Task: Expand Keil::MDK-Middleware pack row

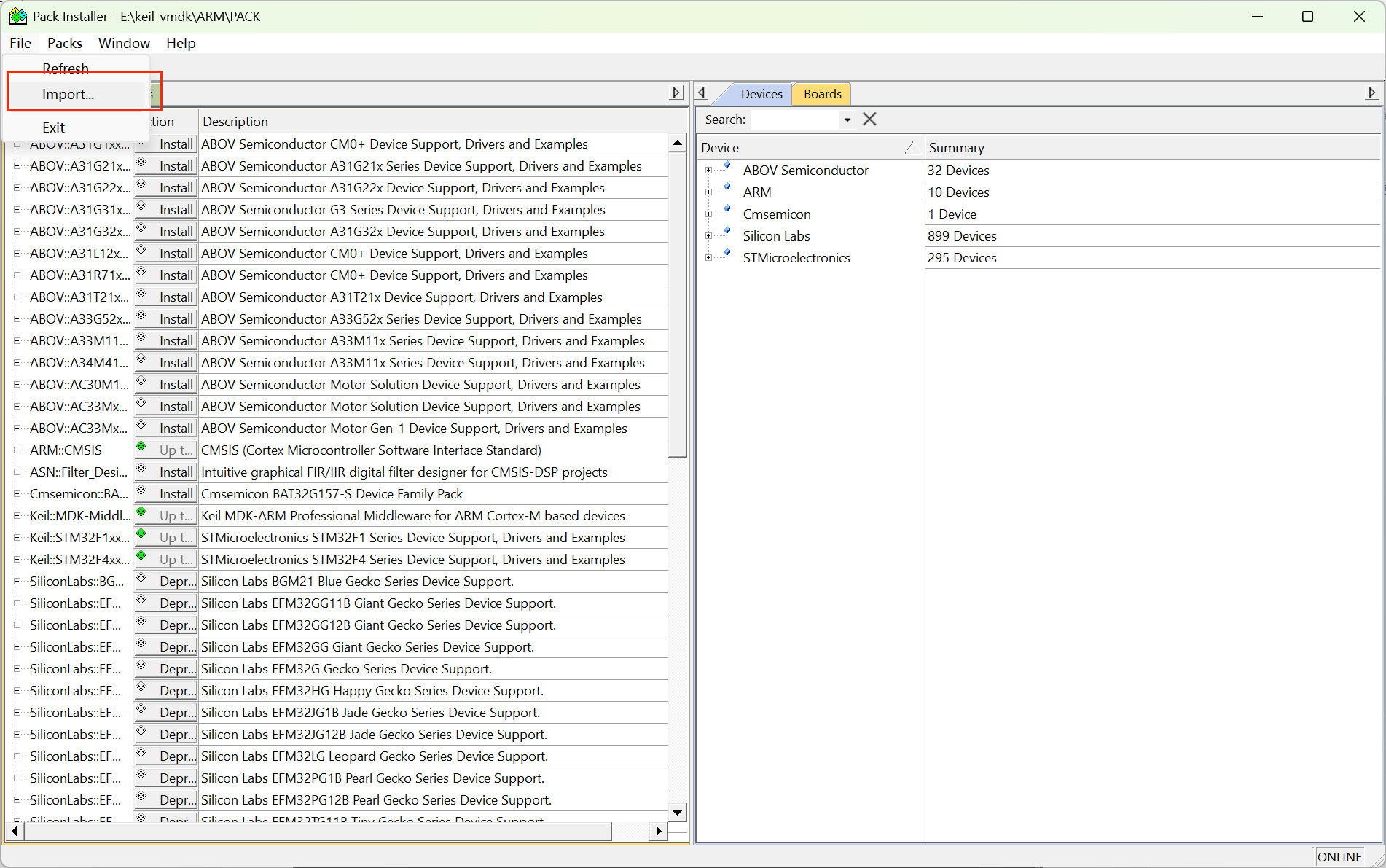Action: tap(17, 516)
